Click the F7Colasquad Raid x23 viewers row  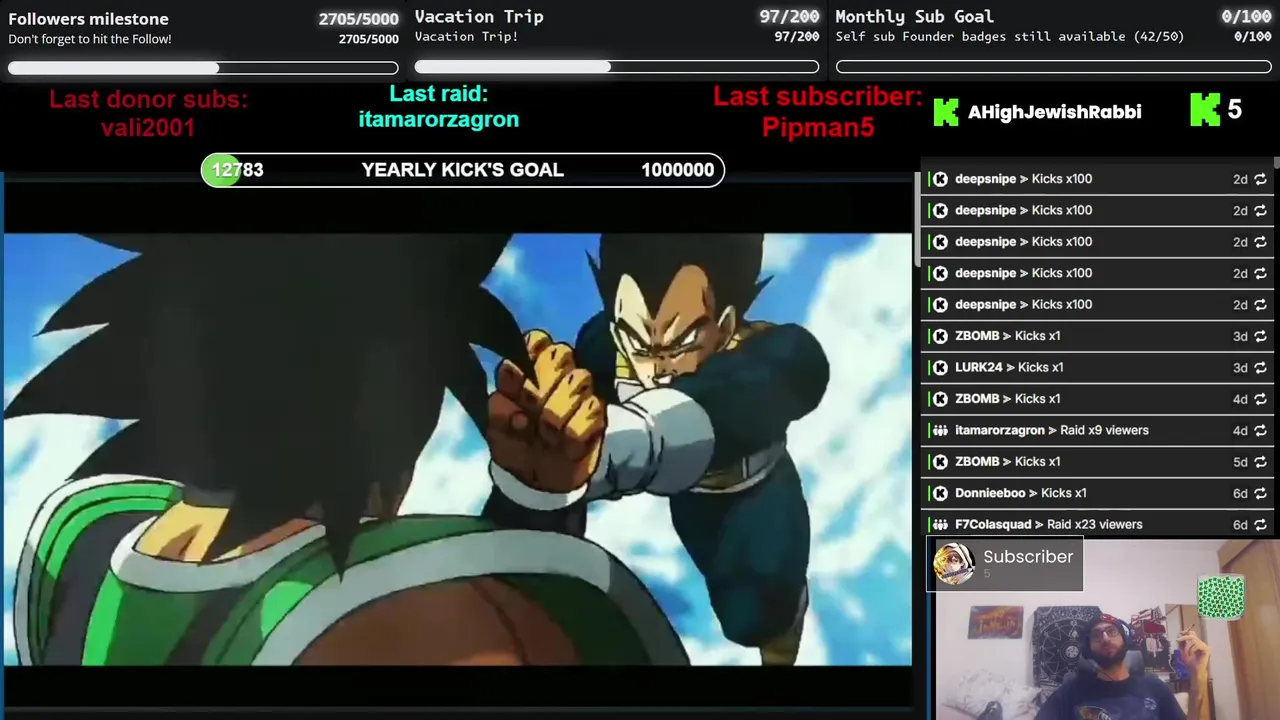[1097, 524]
